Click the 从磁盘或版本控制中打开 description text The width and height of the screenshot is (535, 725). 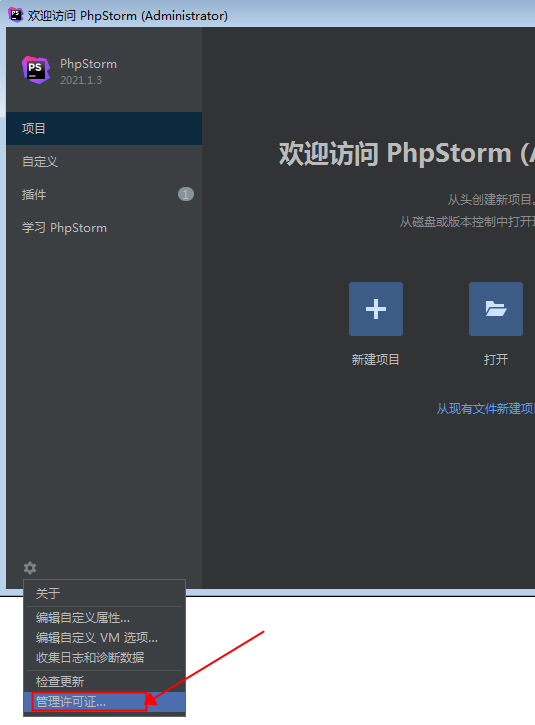467,222
